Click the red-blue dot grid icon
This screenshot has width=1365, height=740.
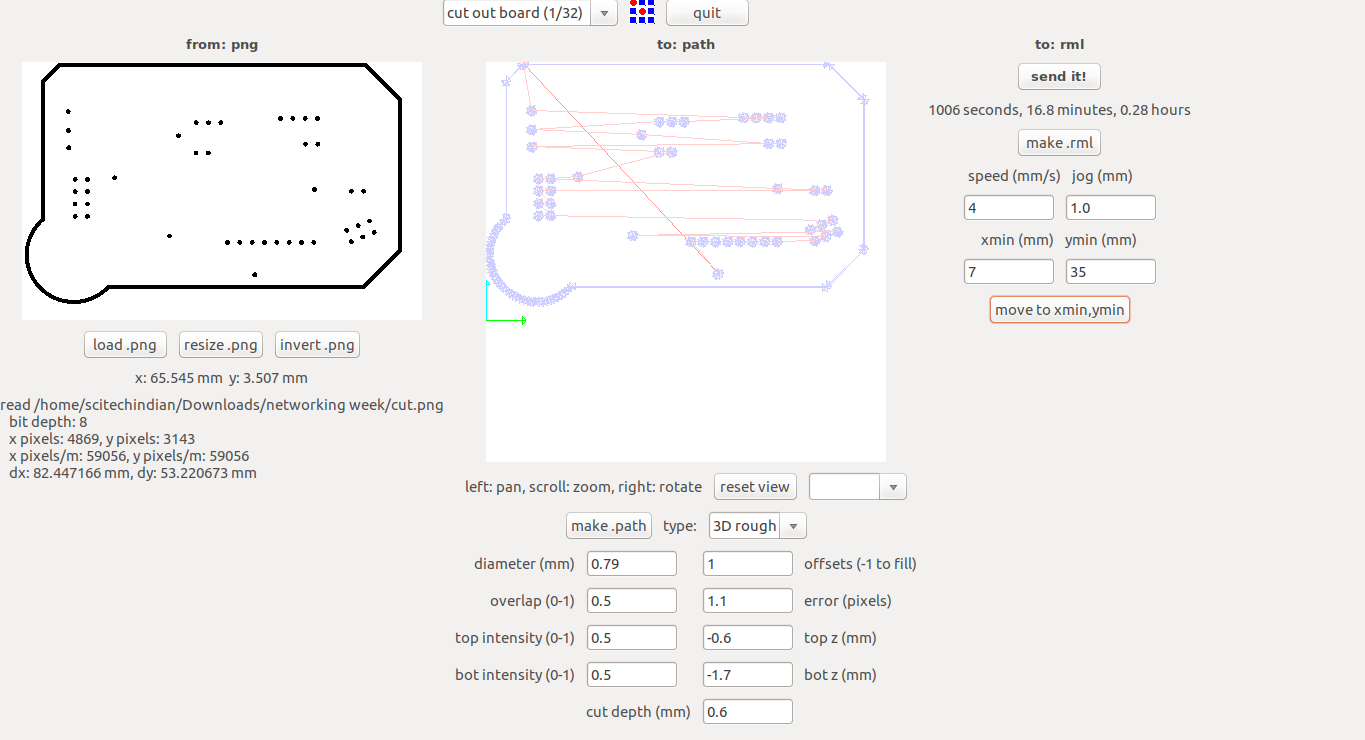pyautogui.click(x=642, y=12)
